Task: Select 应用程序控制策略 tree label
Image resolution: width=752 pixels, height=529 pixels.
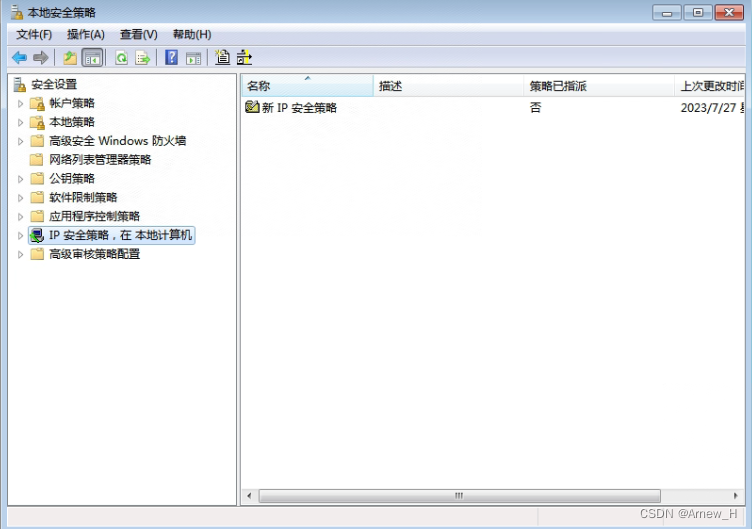Action: pyautogui.click(x=94, y=216)
